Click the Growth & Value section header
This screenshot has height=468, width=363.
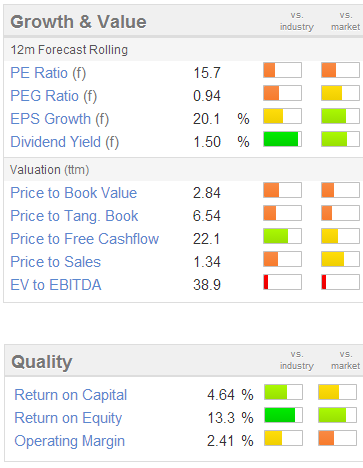coord(78,22)
